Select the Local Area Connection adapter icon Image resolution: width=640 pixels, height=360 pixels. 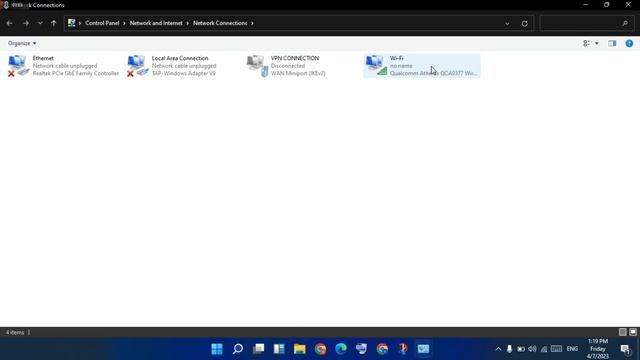(x=138, y=66)
